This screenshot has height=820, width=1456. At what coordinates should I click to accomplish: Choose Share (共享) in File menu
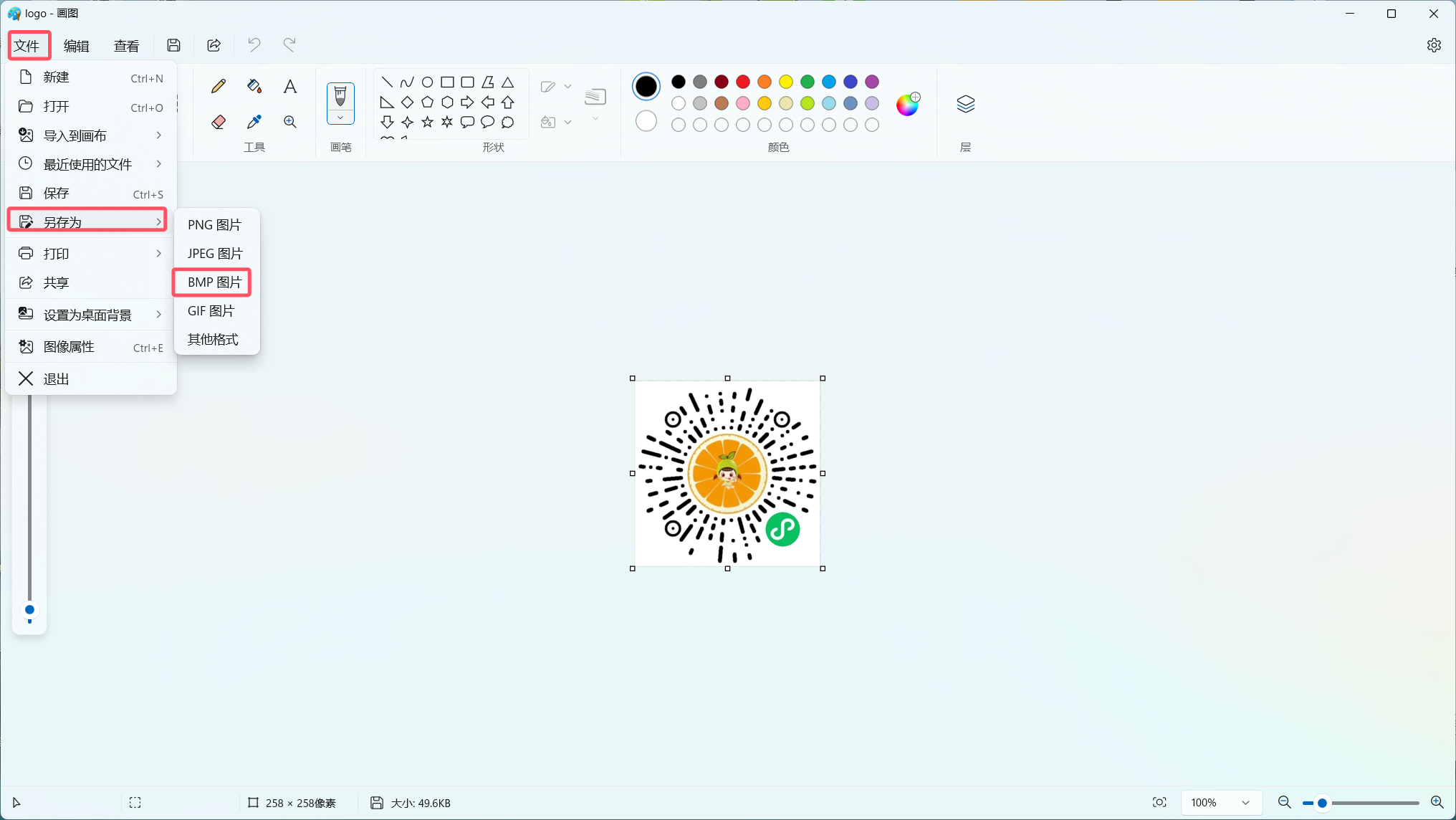pyautogui.click(x=90, y=282)
